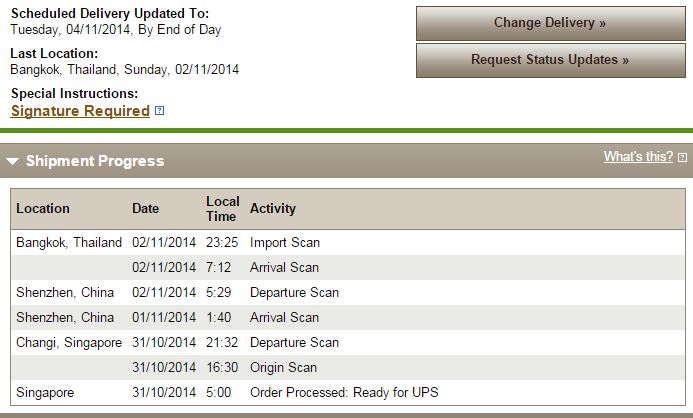Click the Local Time column header

[x=223, y=209]
